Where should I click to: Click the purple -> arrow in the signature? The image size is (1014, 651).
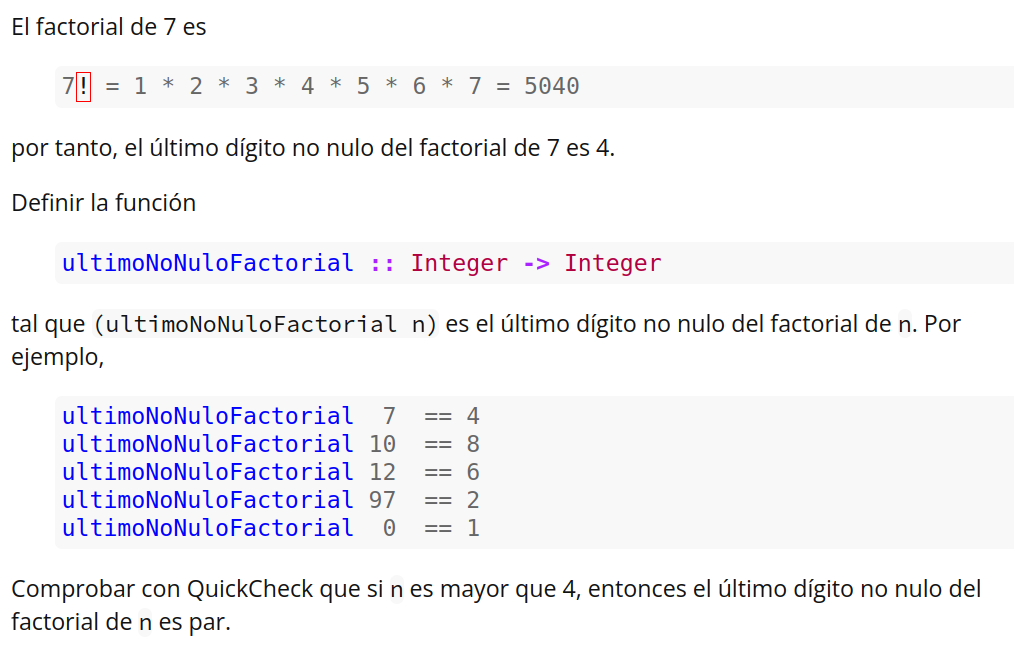click(536, 263)
